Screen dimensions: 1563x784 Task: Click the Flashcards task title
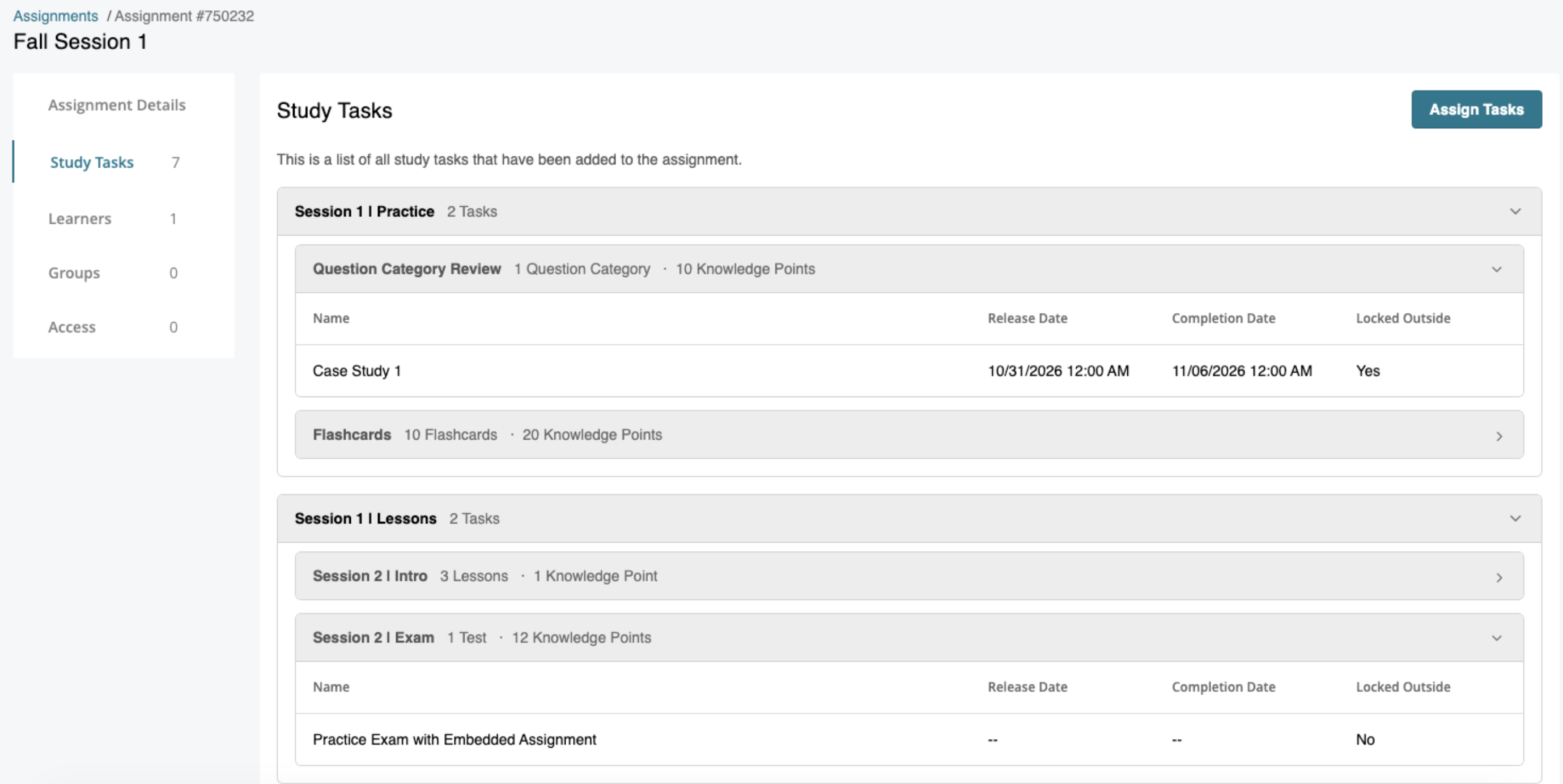tap(351, 434)
